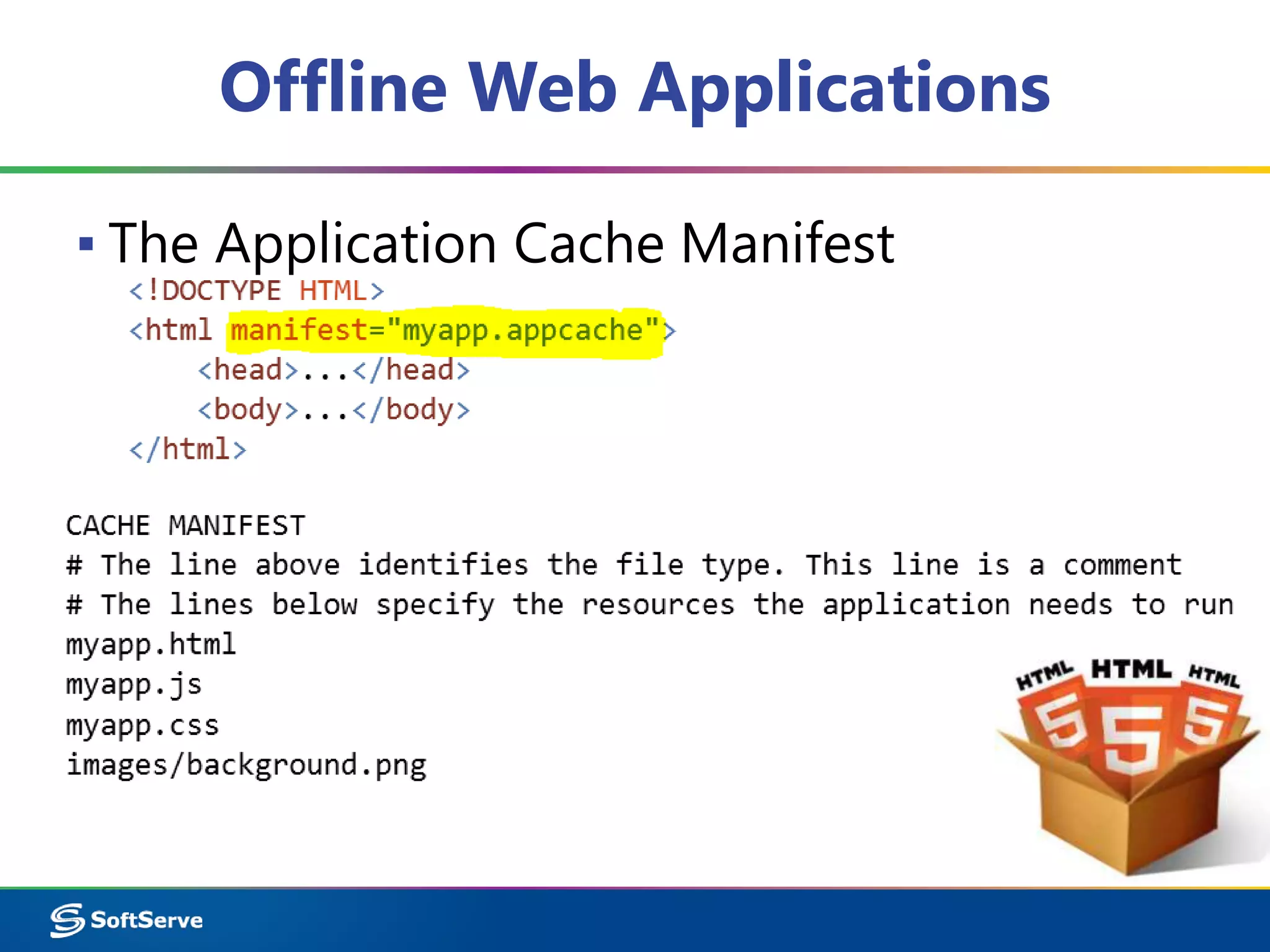The width and height of the screenshot is (1270, 952).
Task: Click the highlighted manifest="myapp.appcache" attribute
Action: pyautogui.click(x=444, y=332)
